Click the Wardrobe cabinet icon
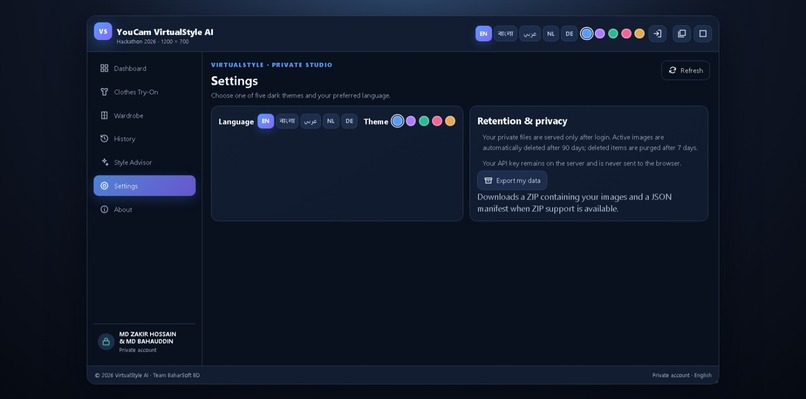 pos(104,116)
